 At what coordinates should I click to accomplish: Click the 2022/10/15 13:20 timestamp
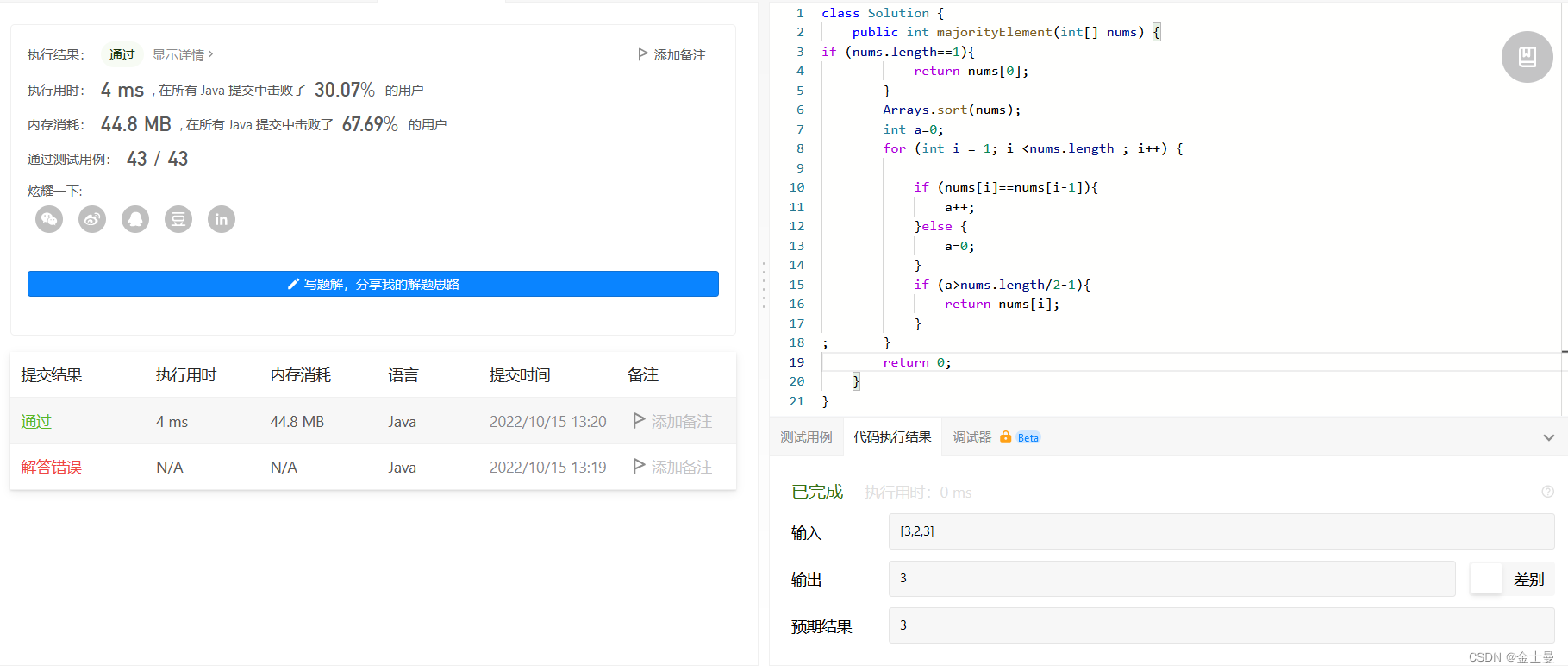[x=548, y=421]
